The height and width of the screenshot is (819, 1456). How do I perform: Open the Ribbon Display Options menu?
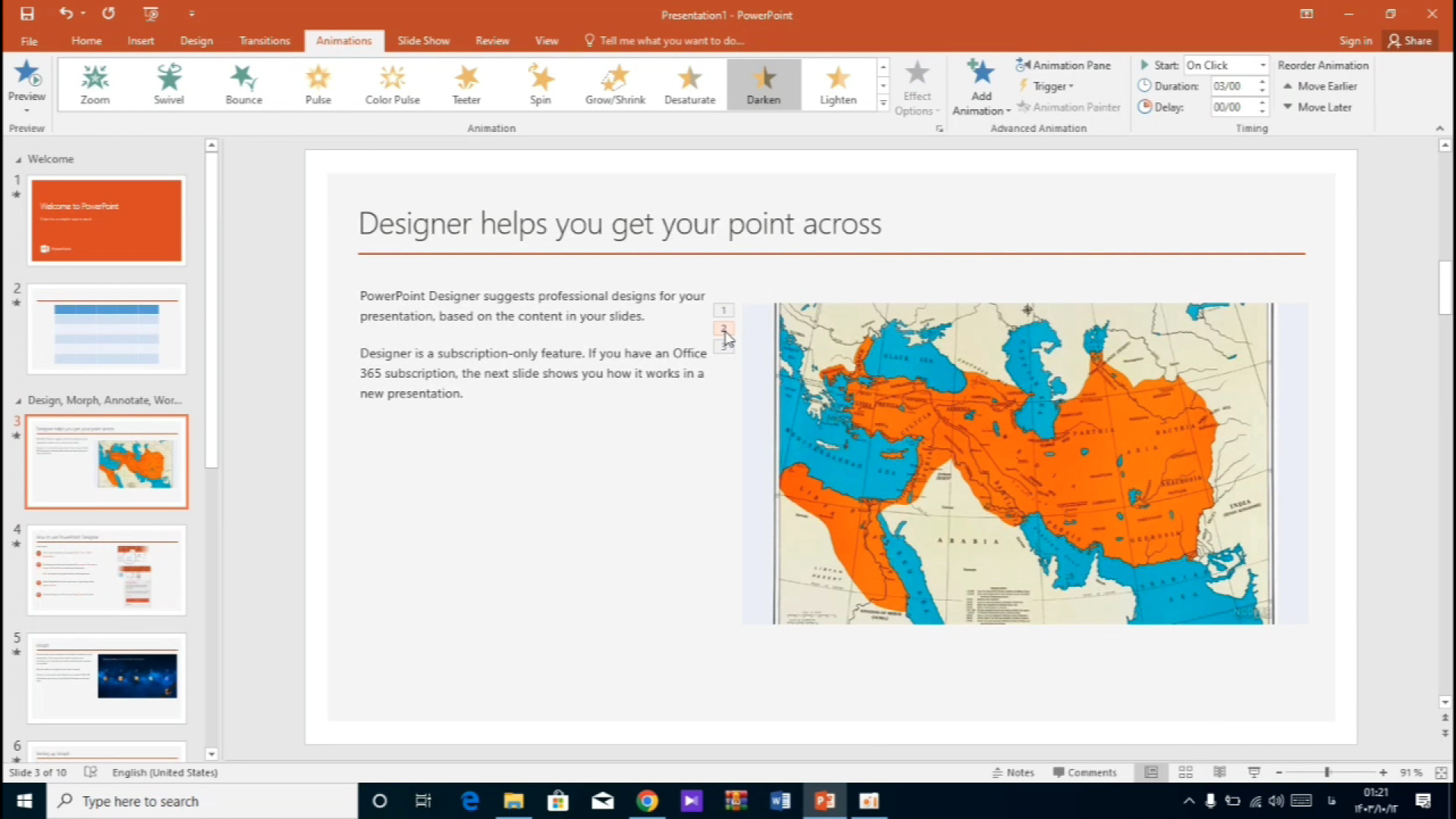click(1307, 14)
